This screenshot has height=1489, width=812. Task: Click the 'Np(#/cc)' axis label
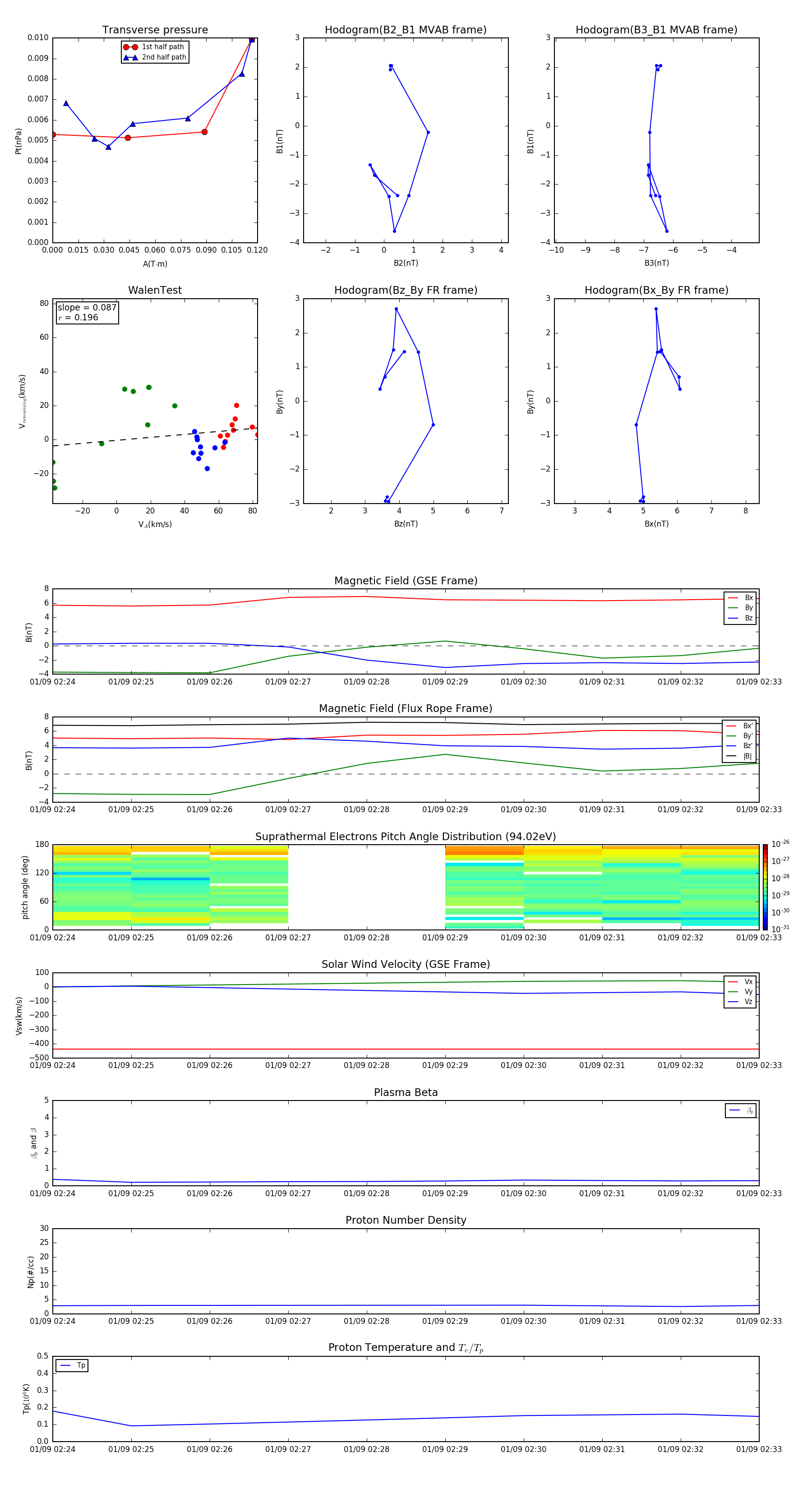point(31,1272)
